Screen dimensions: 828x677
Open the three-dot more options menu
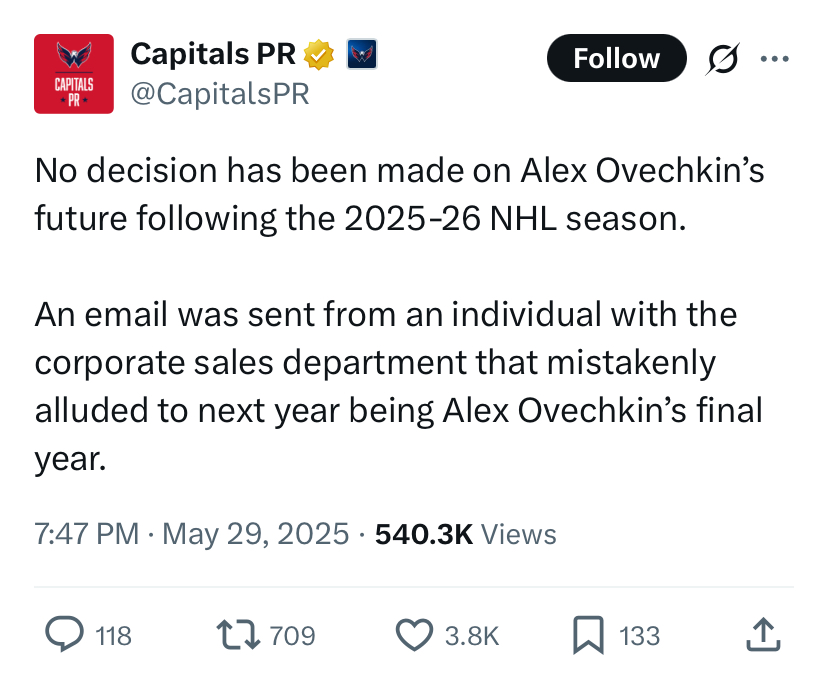coord(775,59)
